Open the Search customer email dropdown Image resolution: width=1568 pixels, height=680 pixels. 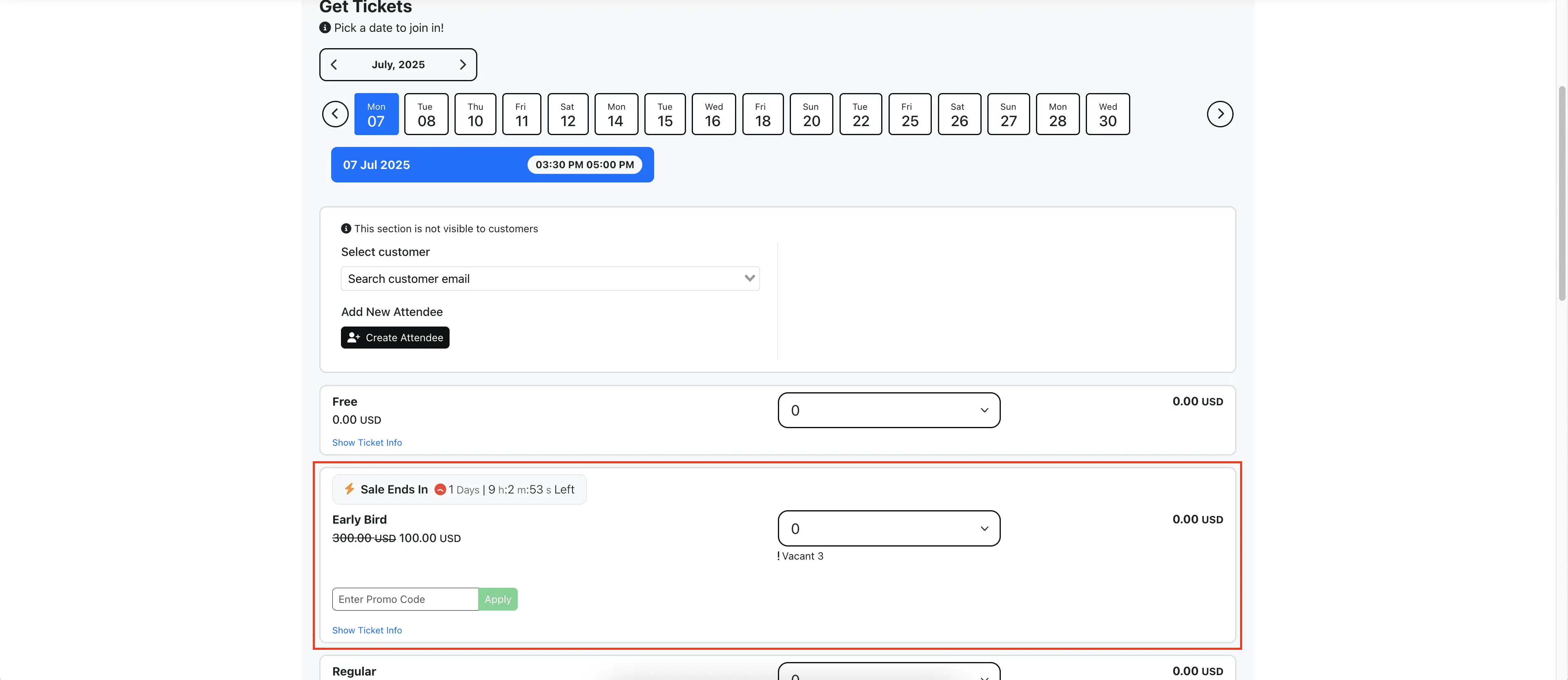(x=550, y=278)
